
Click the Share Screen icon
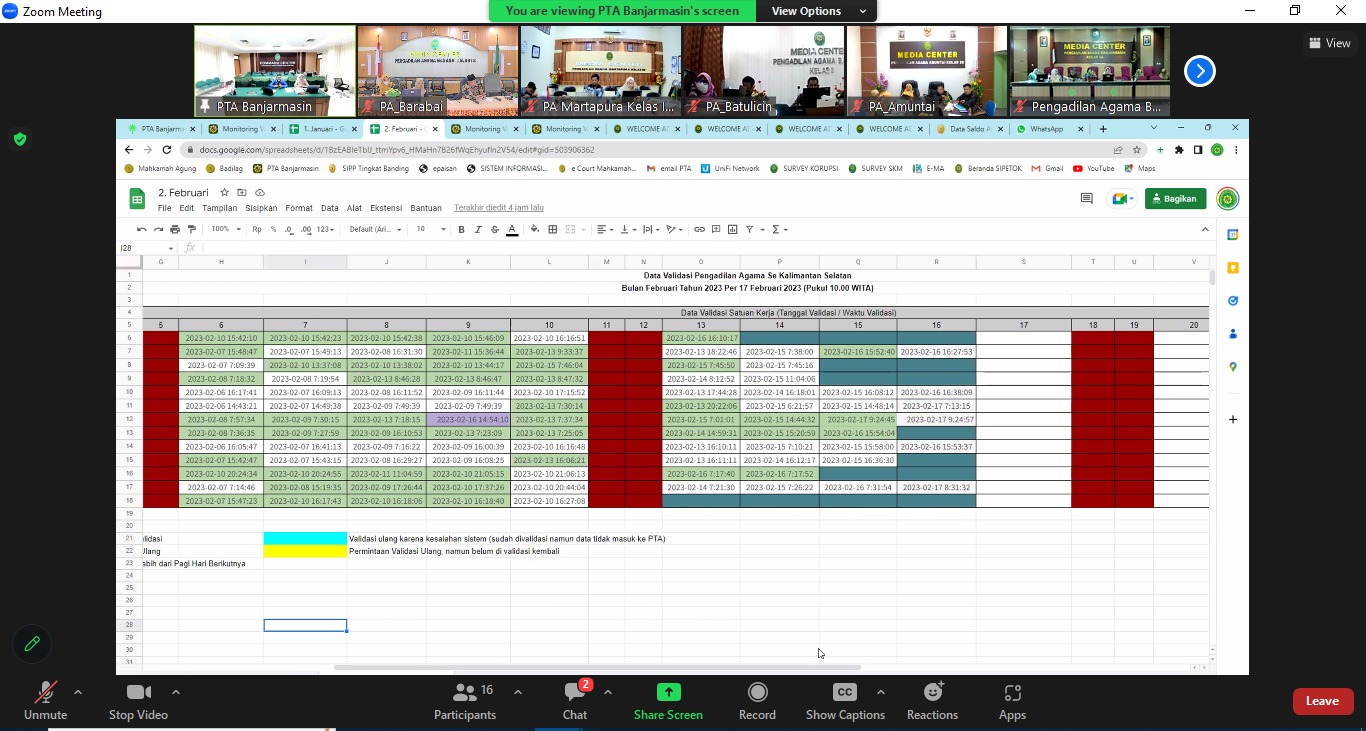[x=668, y=692]
